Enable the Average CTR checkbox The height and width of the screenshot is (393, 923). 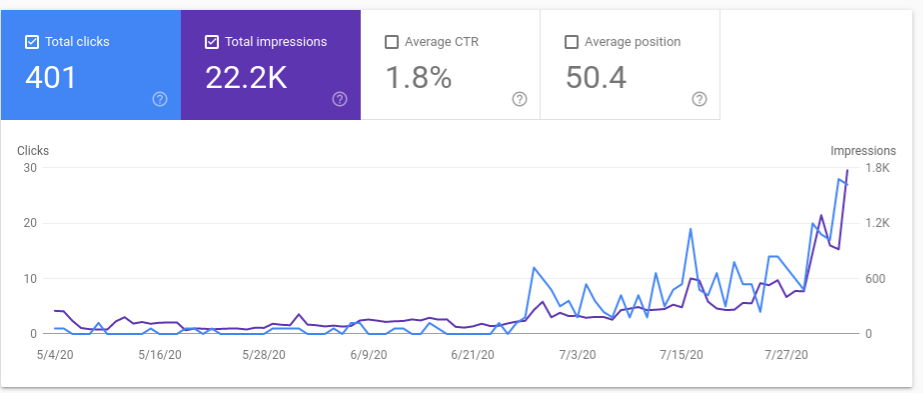(x=391, y=42)
